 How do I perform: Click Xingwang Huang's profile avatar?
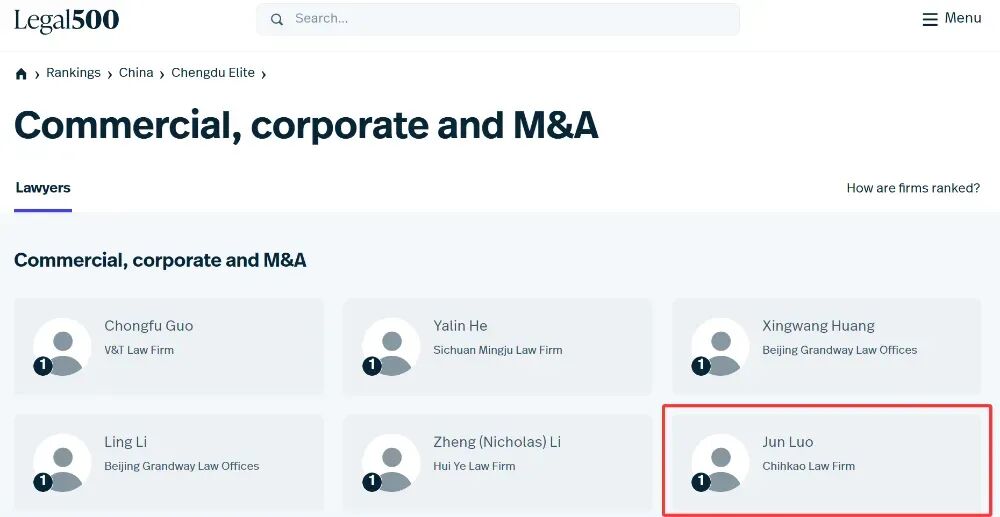(720, 347)
